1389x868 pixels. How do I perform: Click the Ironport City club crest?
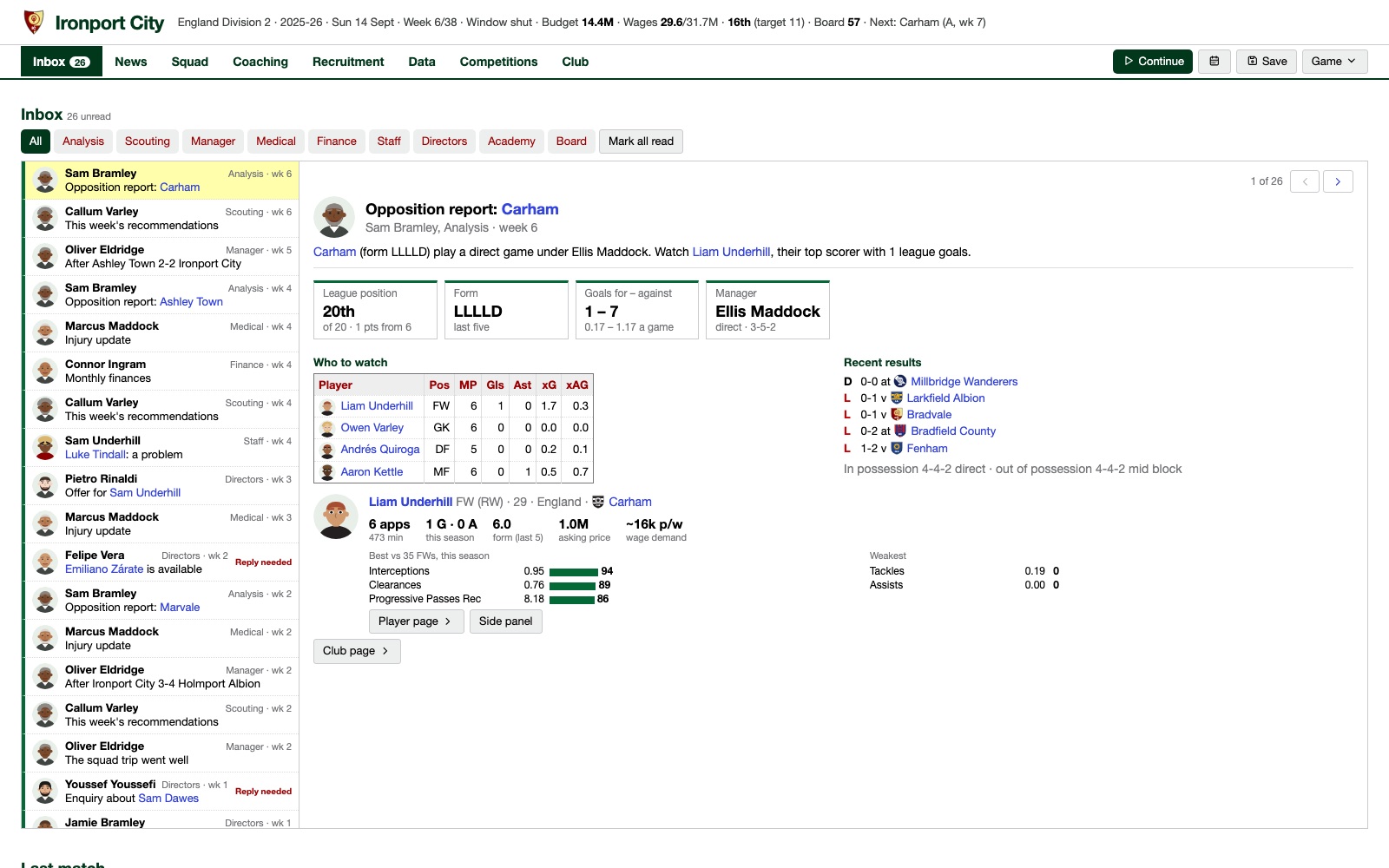click(x=34, y=22)
